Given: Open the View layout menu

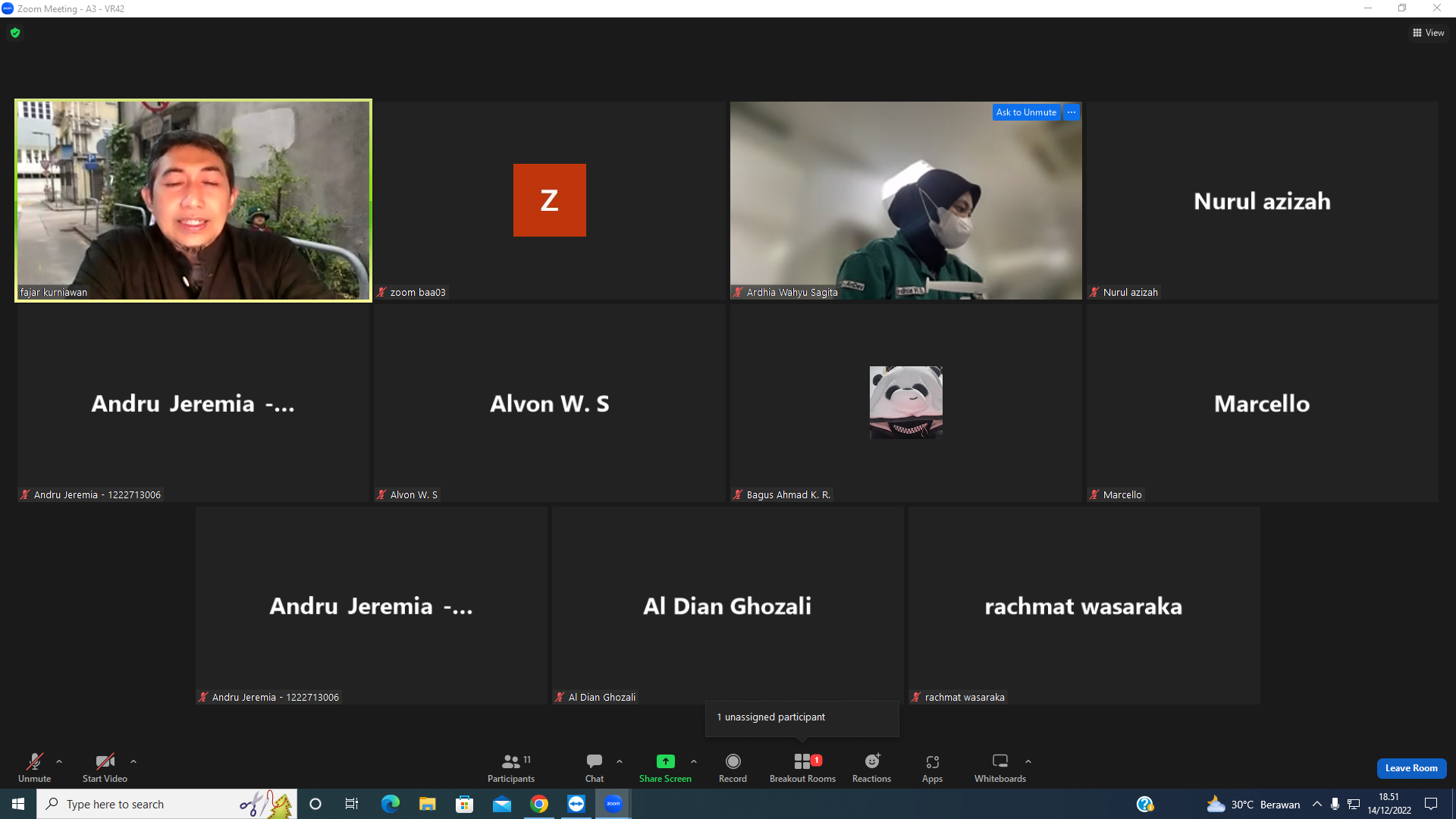Looking at the screenshot, I should point(1429,33).
